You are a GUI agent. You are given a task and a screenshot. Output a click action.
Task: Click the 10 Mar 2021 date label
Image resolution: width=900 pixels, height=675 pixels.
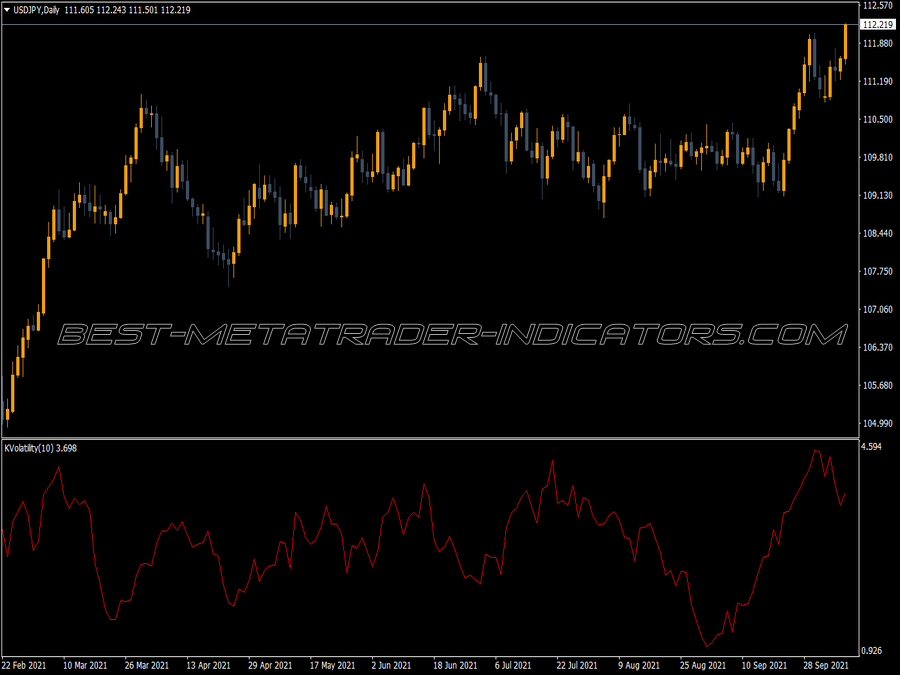(85, 666)
